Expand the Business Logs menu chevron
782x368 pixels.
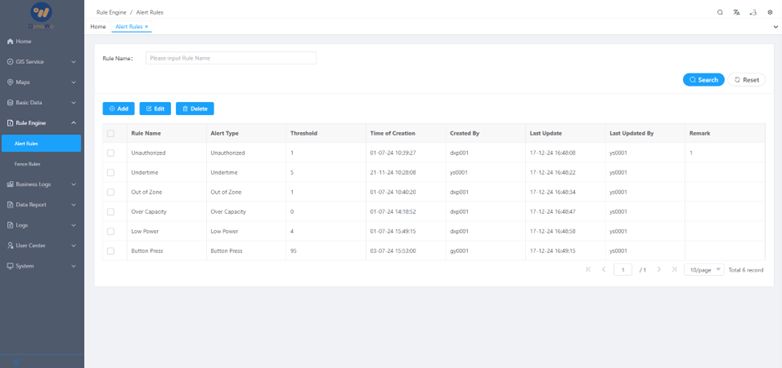point(74,184)
